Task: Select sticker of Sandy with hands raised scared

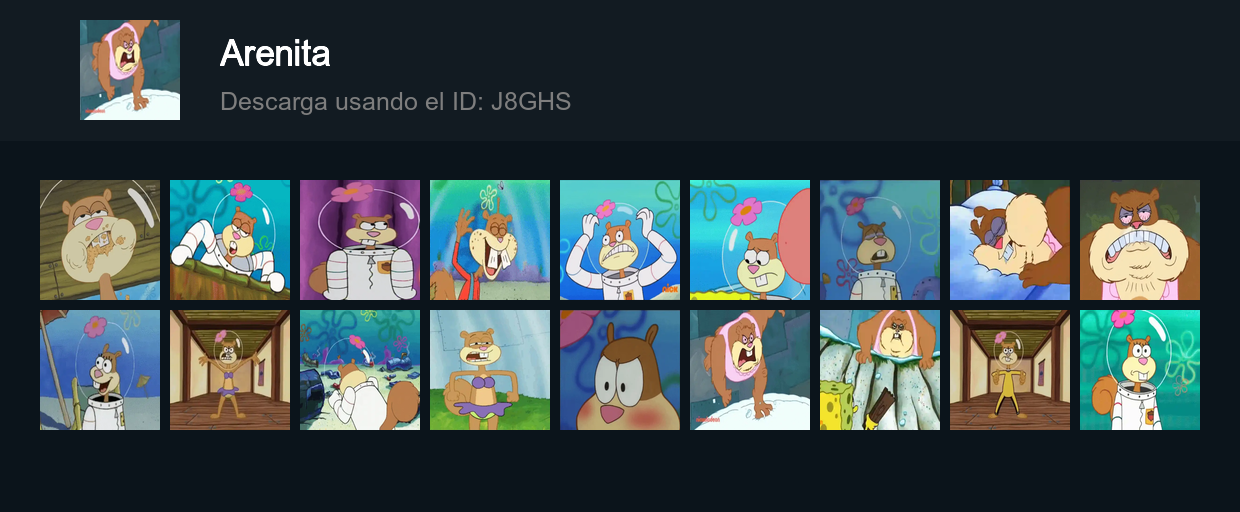Action: pyautogui.click(x=620, y=240)
